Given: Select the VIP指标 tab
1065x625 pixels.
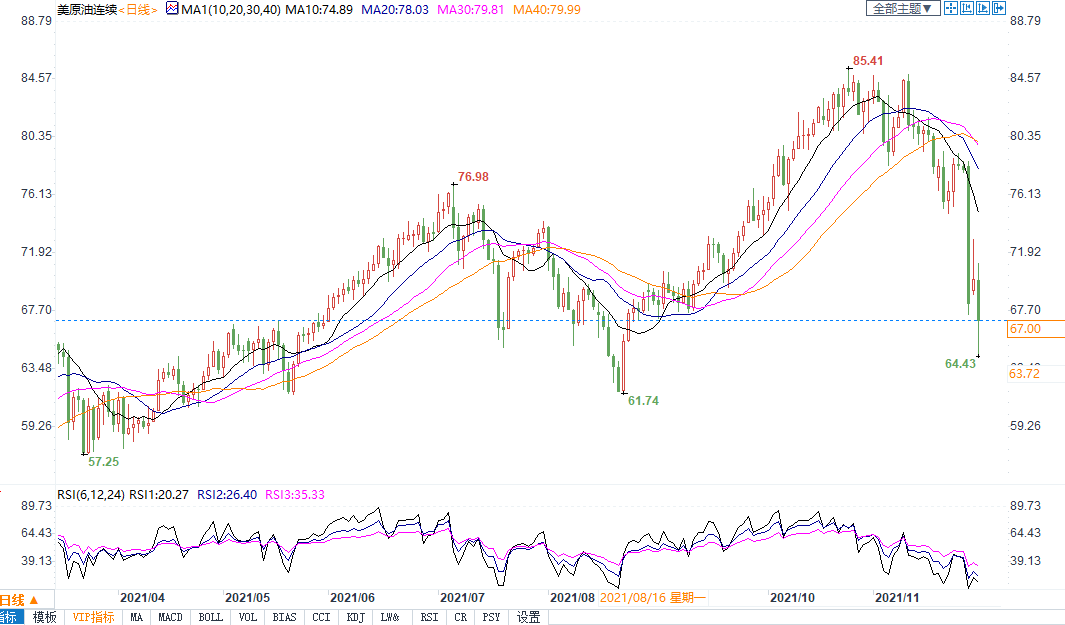Looking at the screenshot, I should point(93,617).
